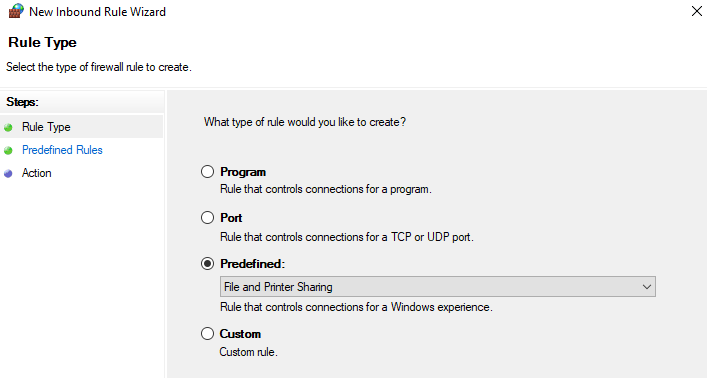This screenshot has width=707, height=378.
Task: Open the File and Printer Sharing combo box
Action: [438, 287]
